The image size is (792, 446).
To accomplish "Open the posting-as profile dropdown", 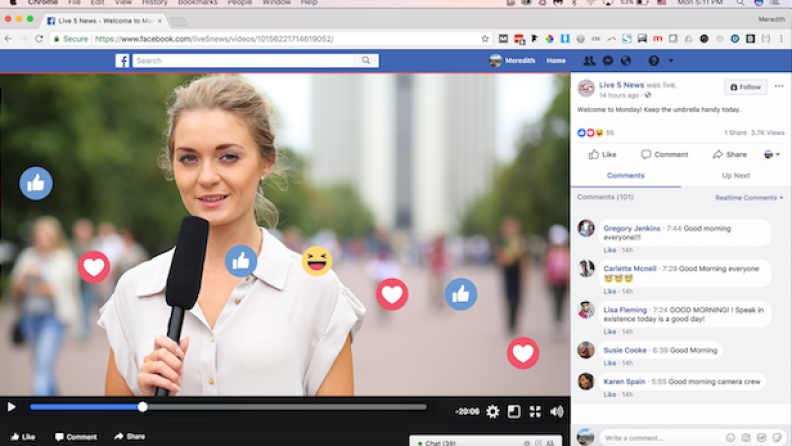I will point(772,155).
